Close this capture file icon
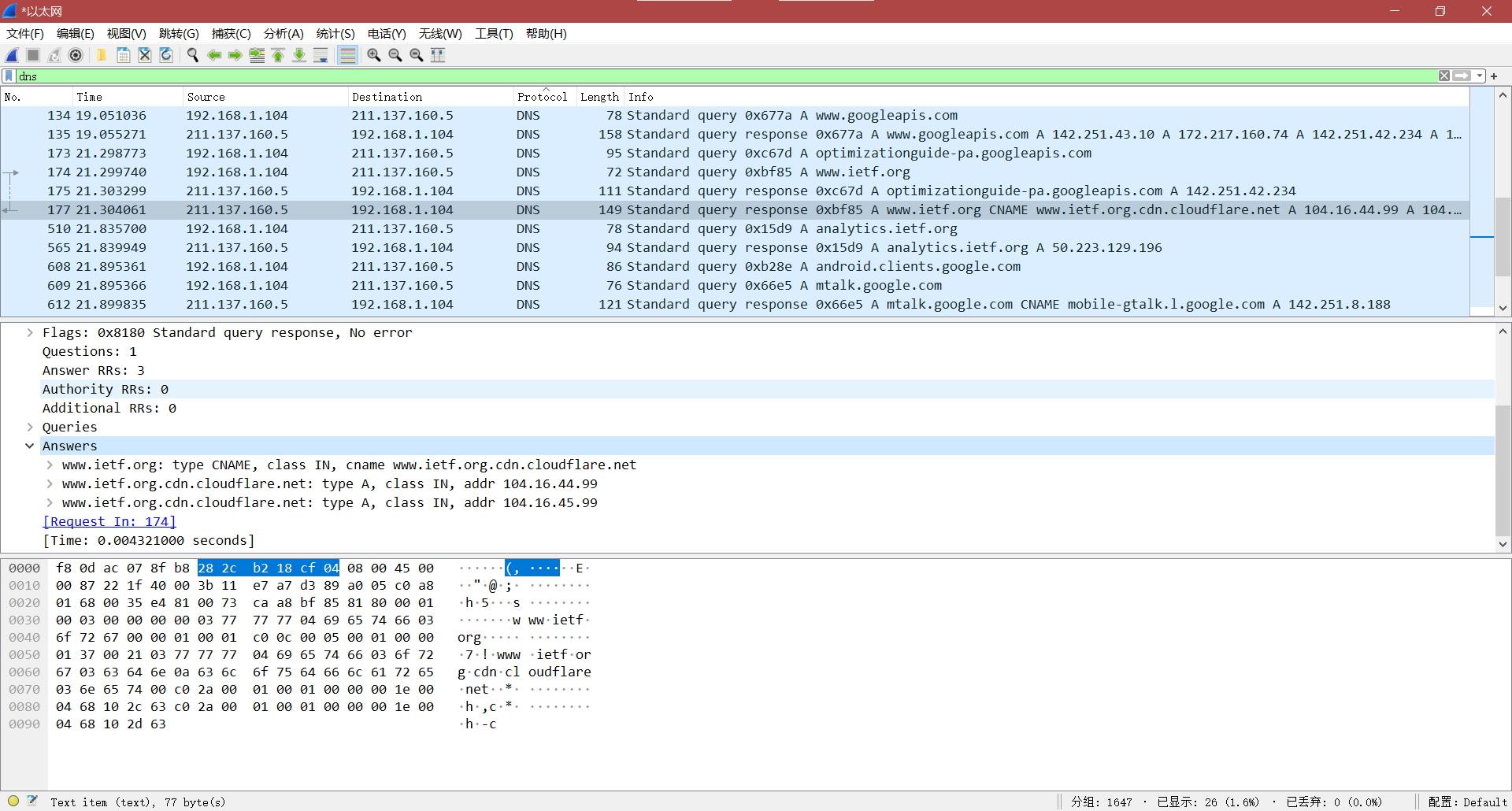Viewport: 1512px width, 811px height. pos(144,55)
